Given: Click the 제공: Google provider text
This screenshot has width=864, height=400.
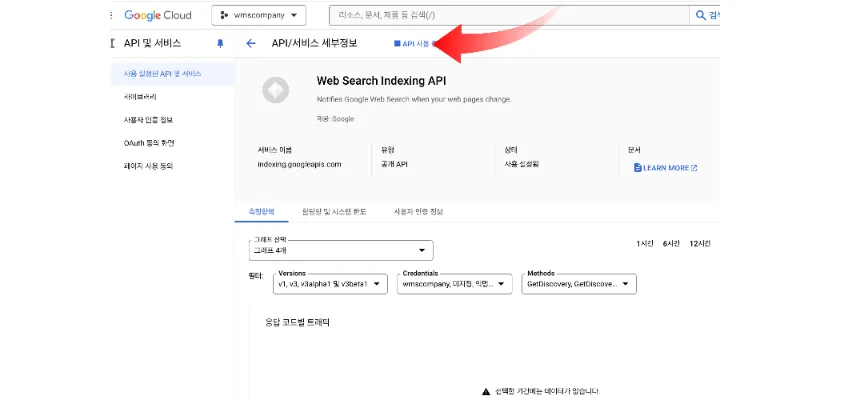Looking at the screenshot, I should point(335,119).
